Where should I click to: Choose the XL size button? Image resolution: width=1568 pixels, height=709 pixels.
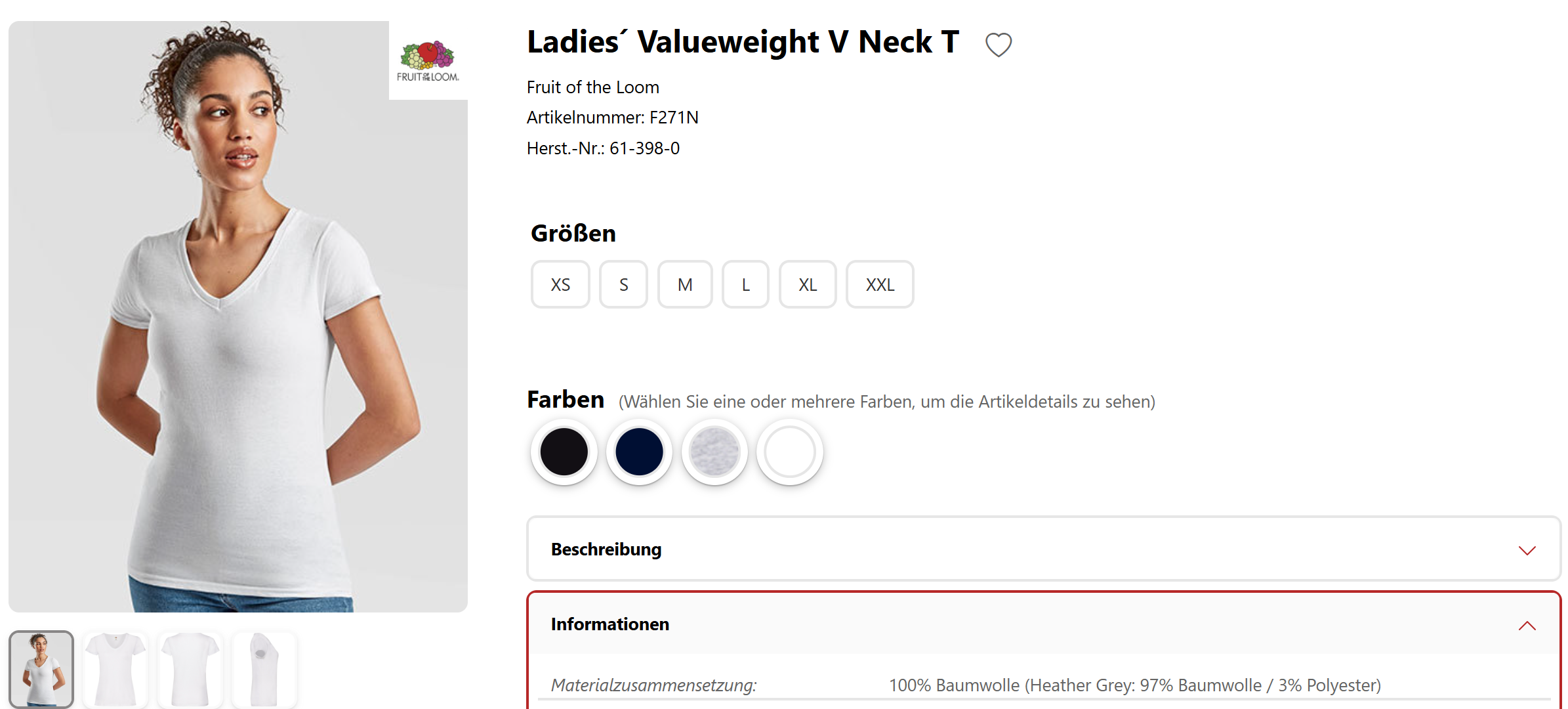(x=808, y=285)
